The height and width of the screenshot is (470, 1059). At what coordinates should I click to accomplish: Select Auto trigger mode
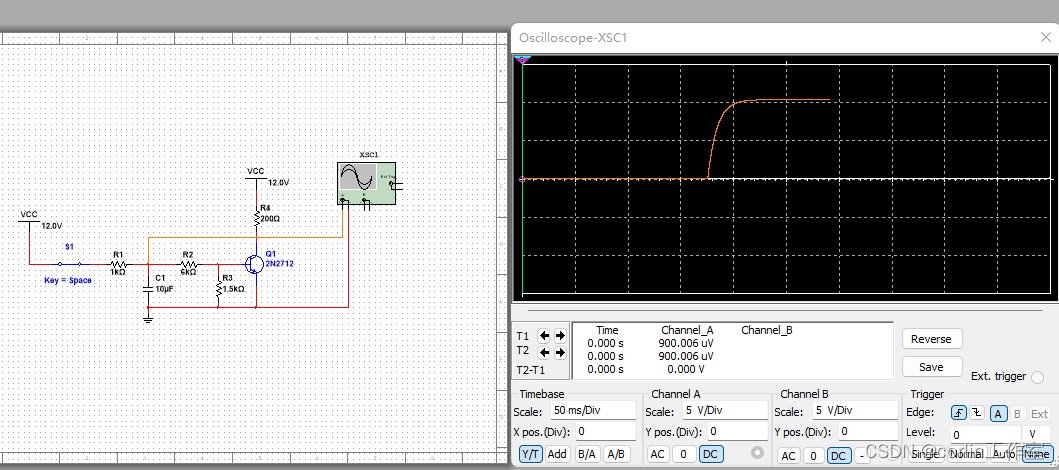point(1003,454)
